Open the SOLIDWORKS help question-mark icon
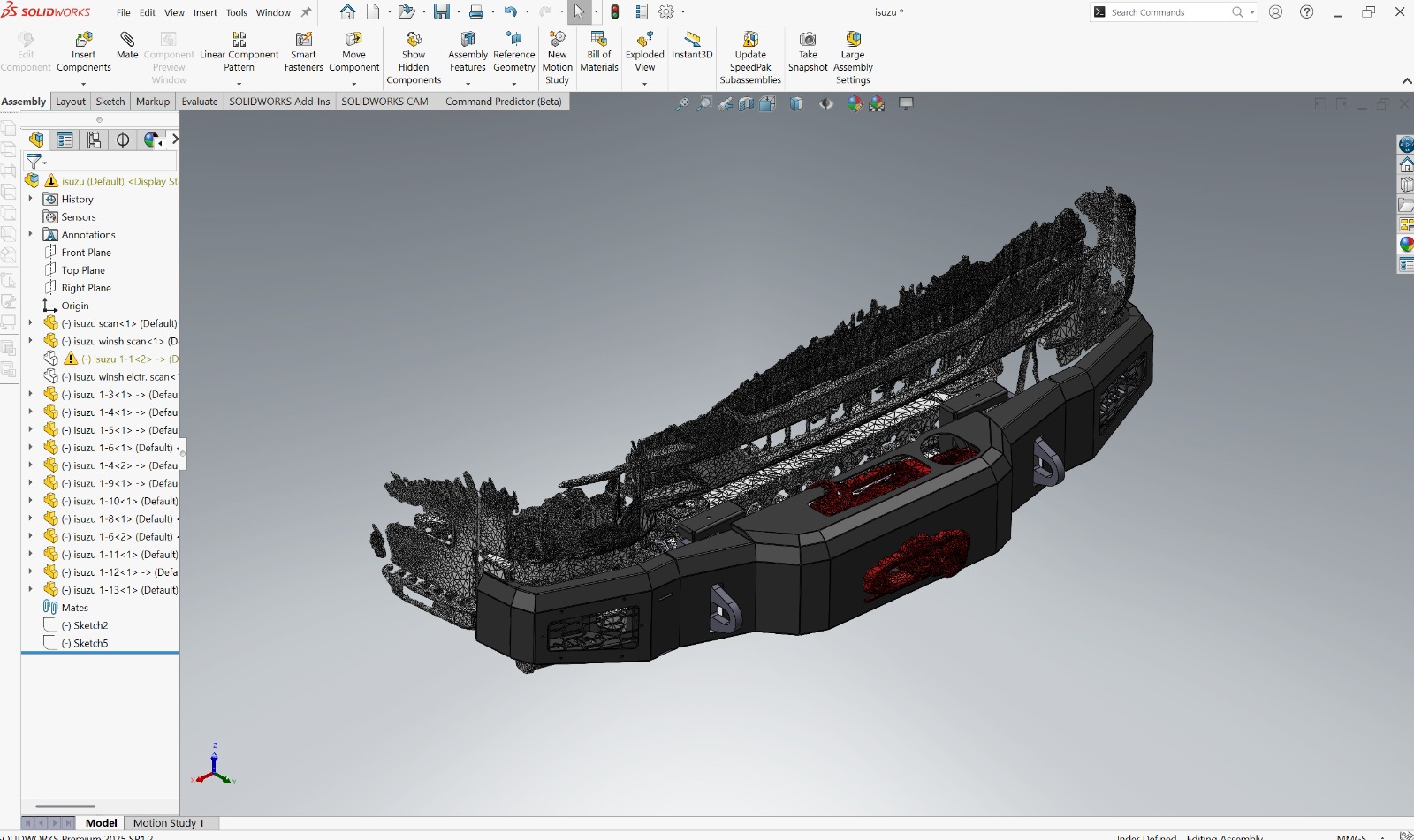Screen dimensions: 1414x840 1306,12
